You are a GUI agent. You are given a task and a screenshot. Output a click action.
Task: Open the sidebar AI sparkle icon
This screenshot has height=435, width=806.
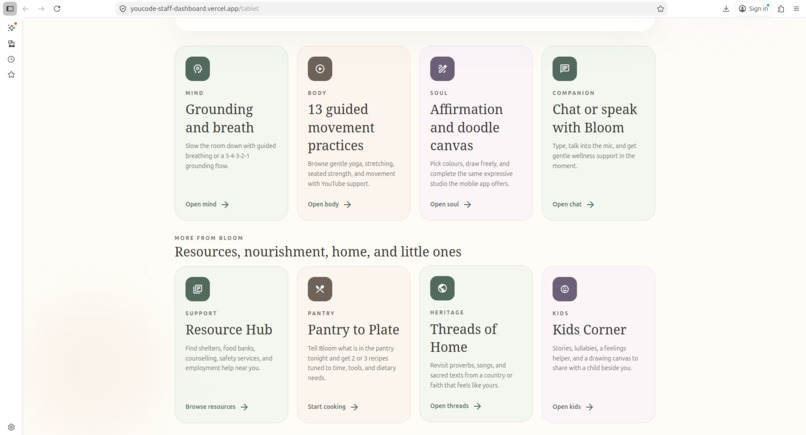point(11,28)
